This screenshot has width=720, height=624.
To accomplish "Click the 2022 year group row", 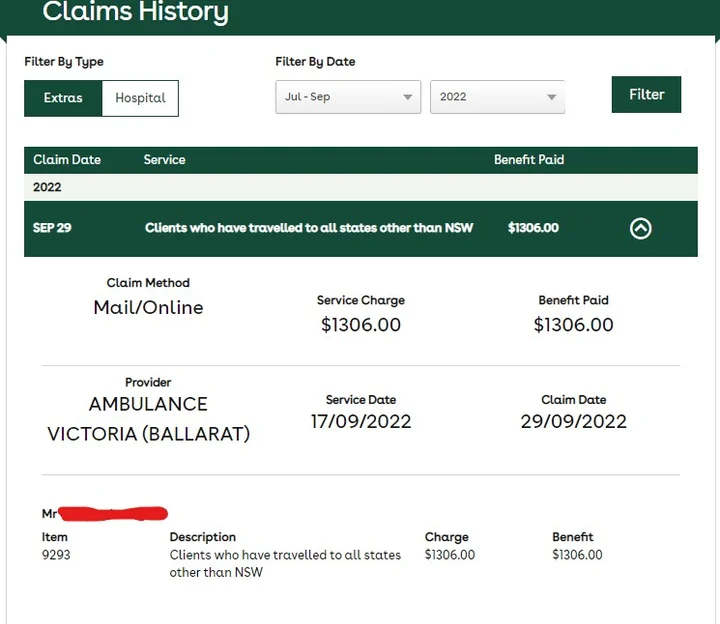I will [x=47, y=187].
